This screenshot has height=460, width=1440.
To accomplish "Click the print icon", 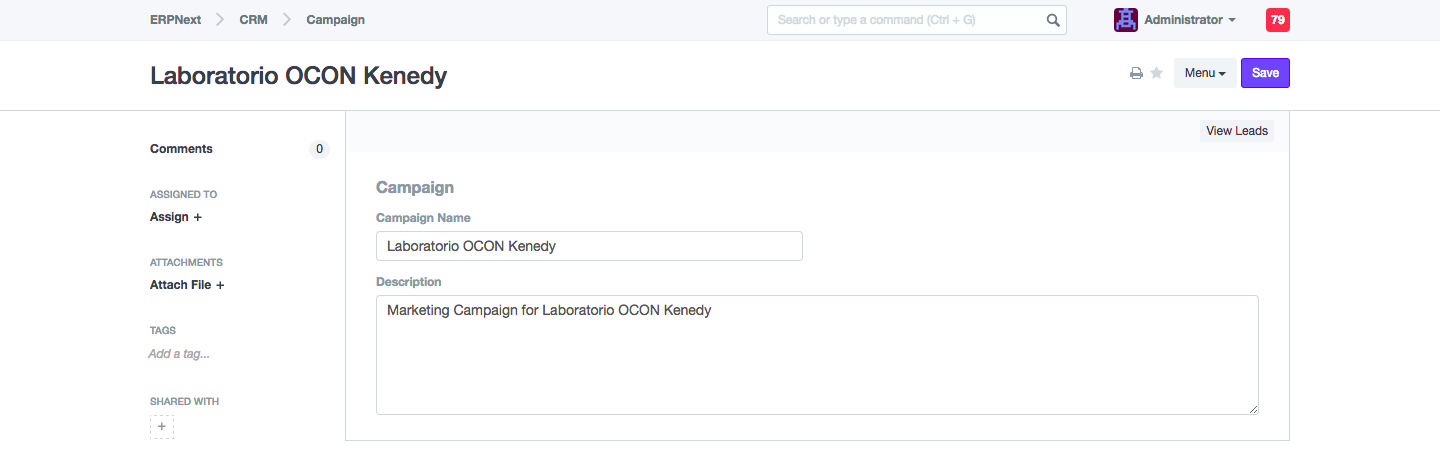I will tap(1136, 73).
